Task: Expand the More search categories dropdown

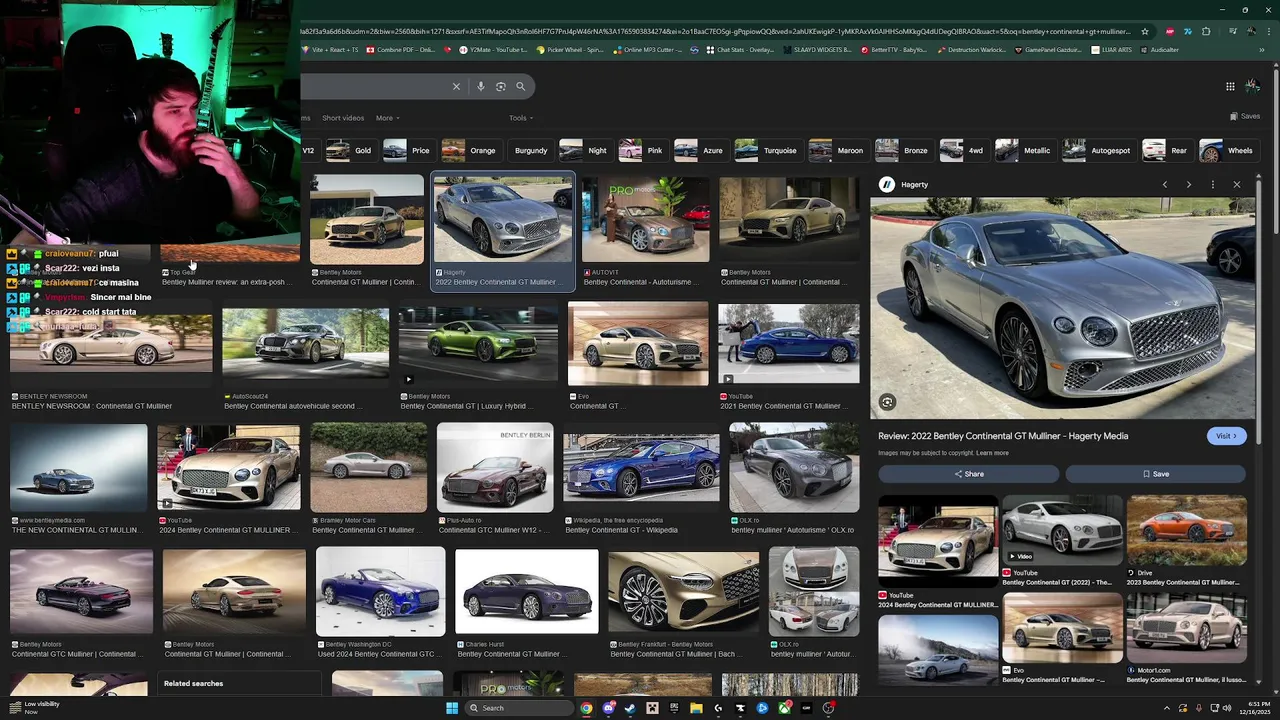Action: [387, 118]
